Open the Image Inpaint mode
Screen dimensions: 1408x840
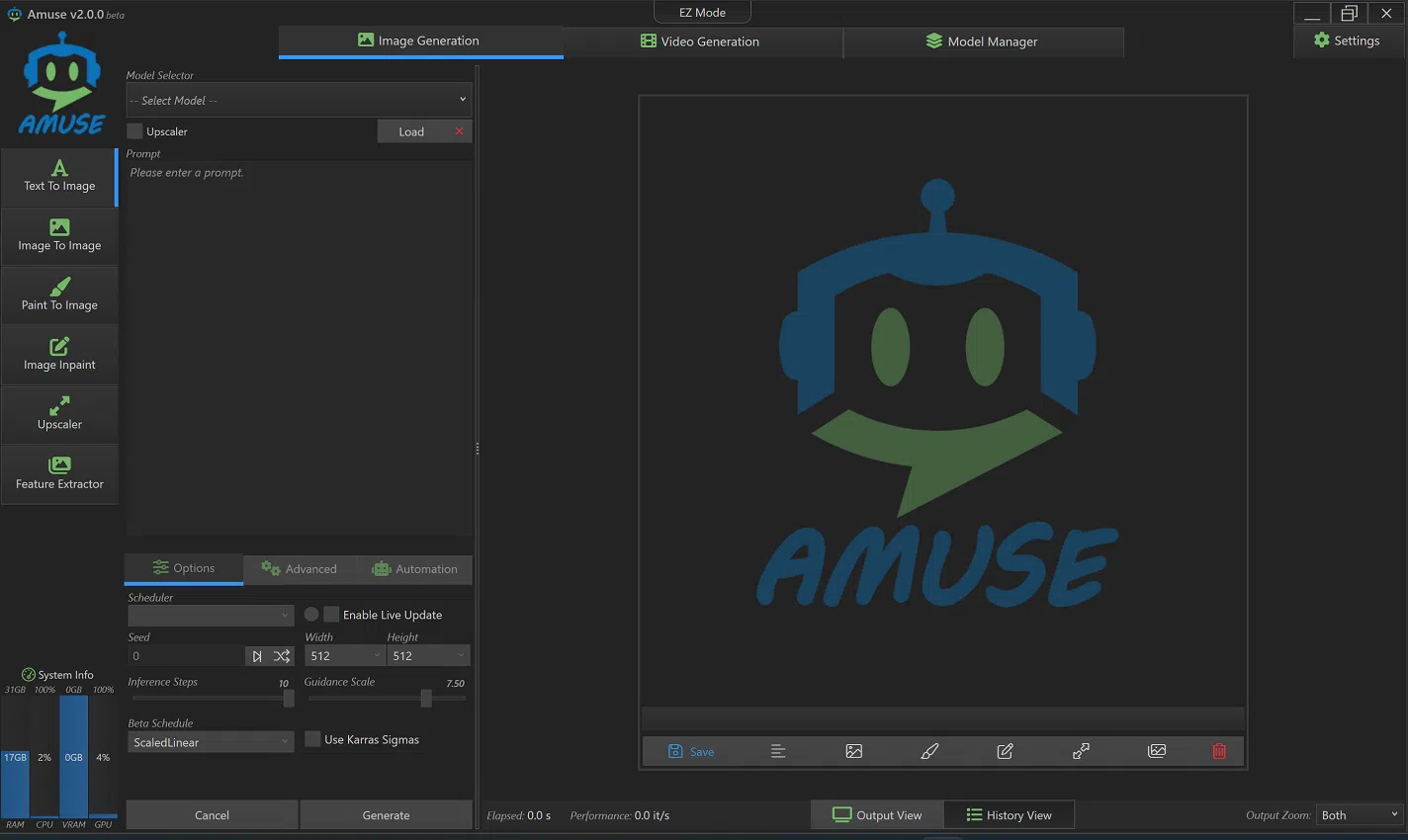click(59, 355)
